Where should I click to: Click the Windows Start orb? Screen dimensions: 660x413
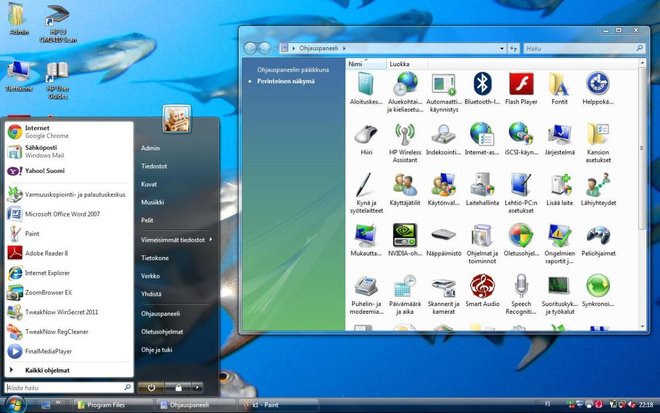(15, 405)
